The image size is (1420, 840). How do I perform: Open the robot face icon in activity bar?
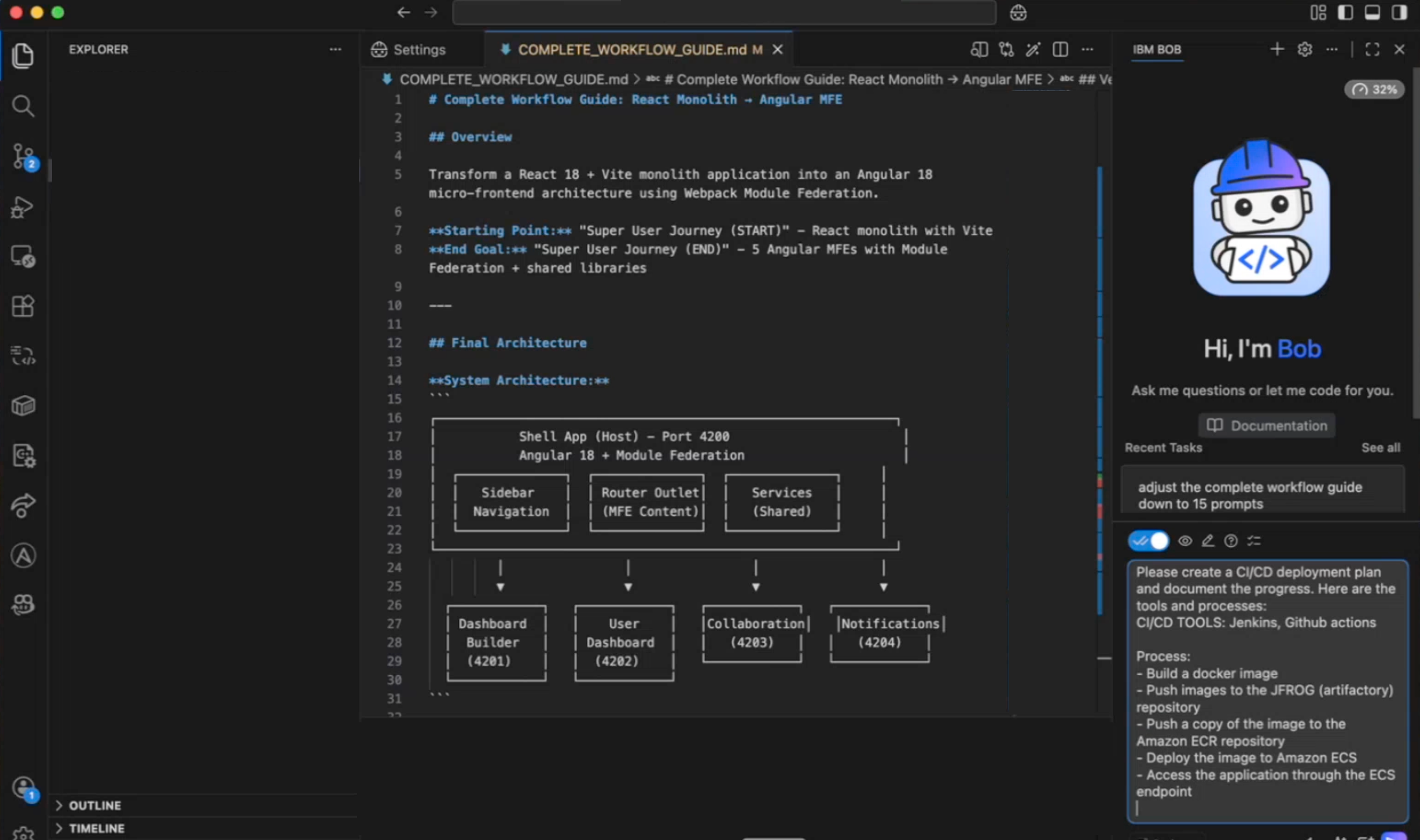click(x=23, y=605)
